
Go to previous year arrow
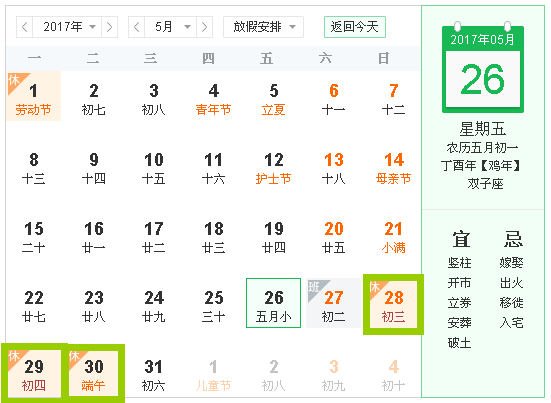pos(25,27)
